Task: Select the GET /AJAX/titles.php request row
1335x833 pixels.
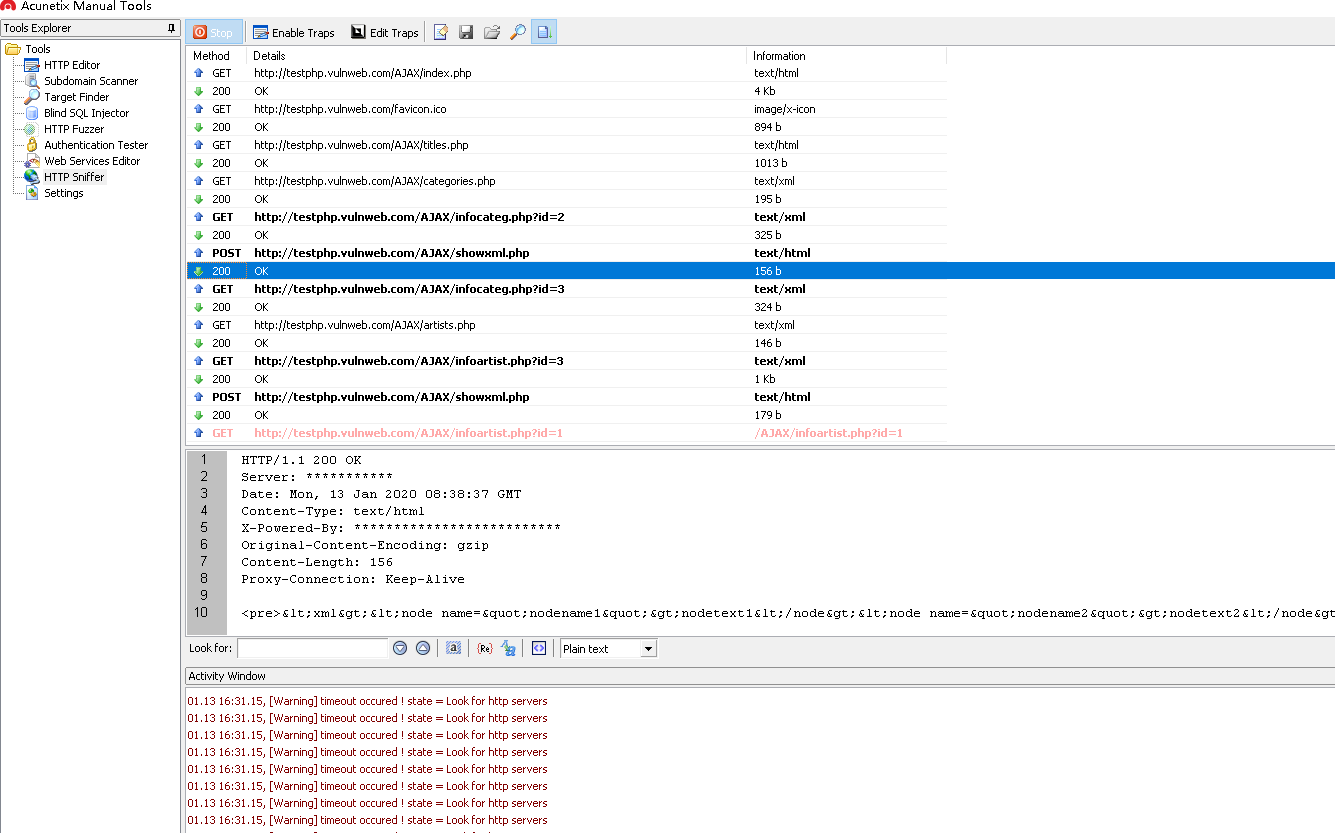Action: pyautogui.click(x=567, y=145)
